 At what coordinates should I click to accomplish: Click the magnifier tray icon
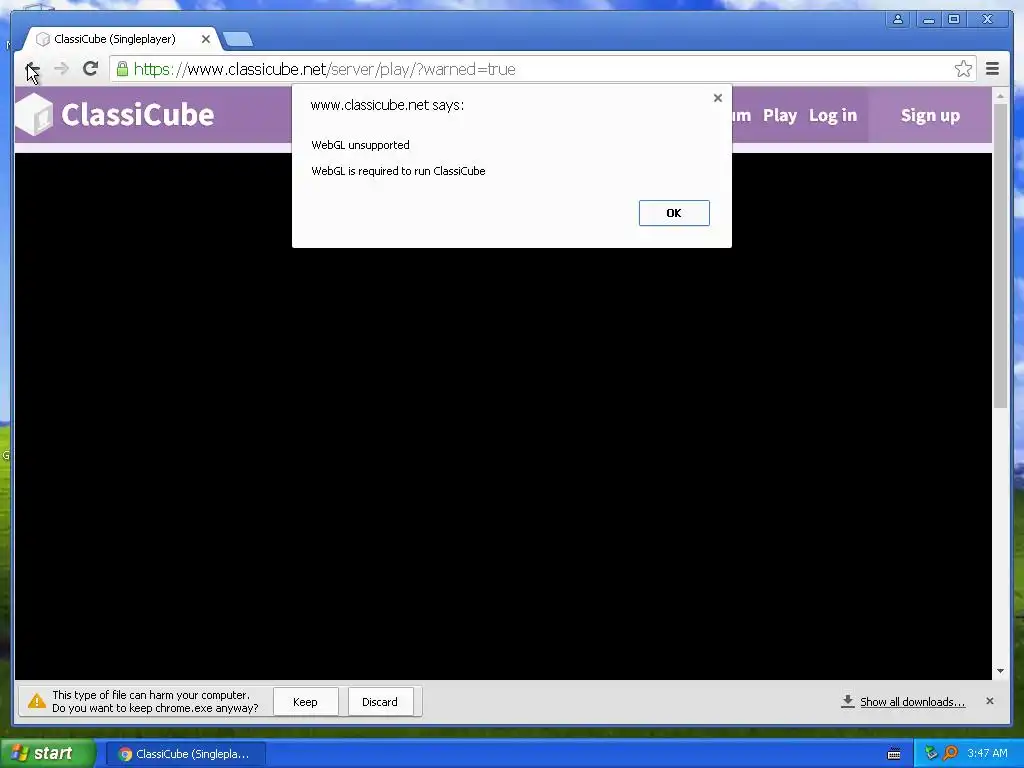coord(950,754)
